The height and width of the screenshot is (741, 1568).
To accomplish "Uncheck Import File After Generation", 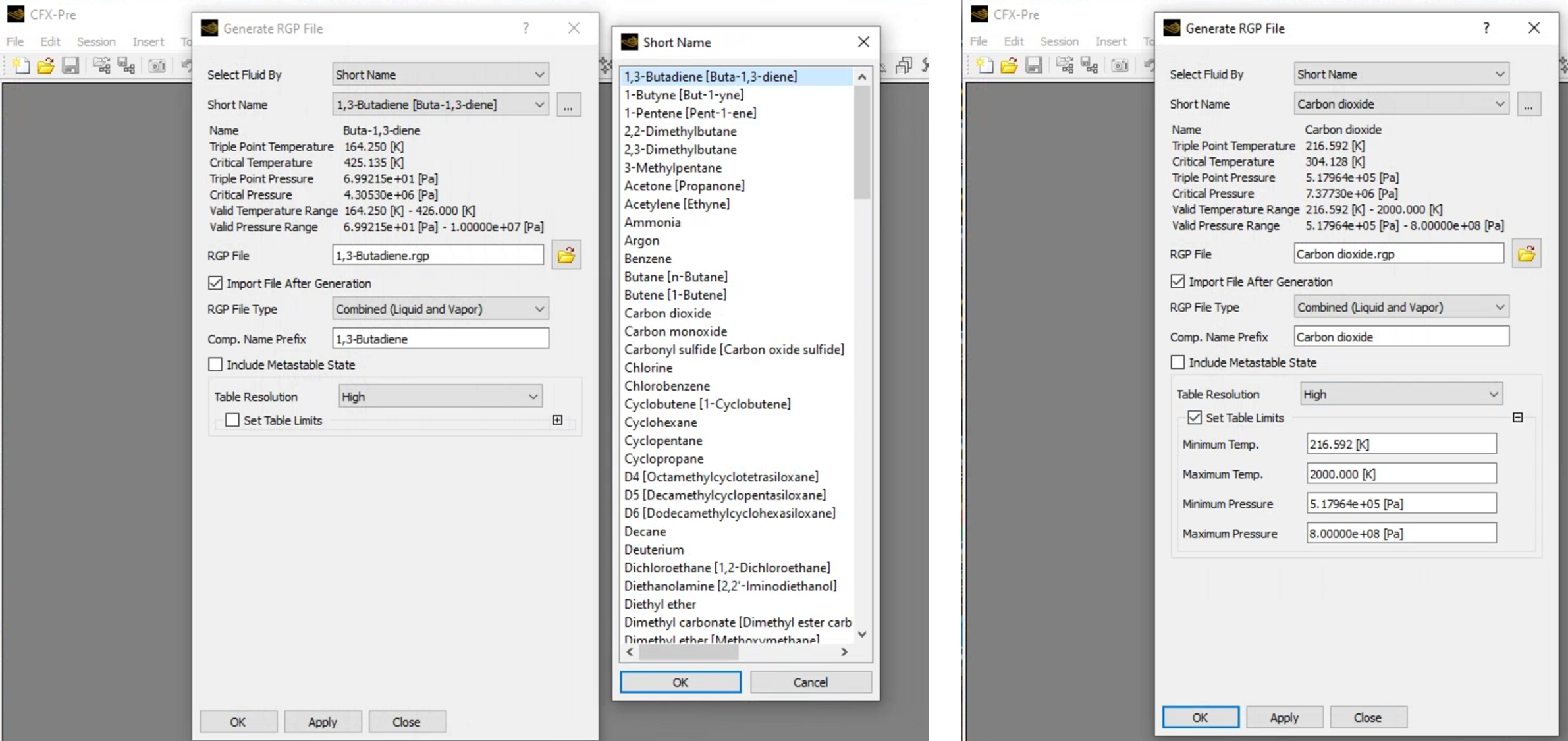I will 215,283.
